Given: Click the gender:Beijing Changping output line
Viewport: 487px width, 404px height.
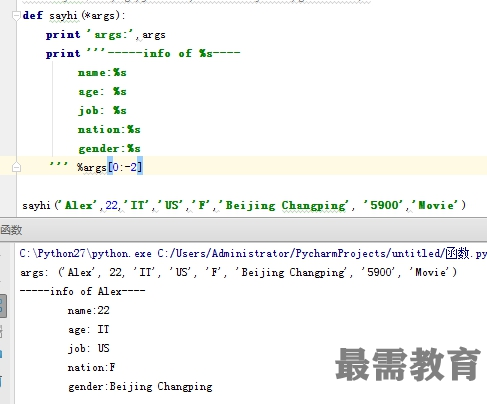Looking at the screenshot, I should pyautogui.click(x=140, y=386).
